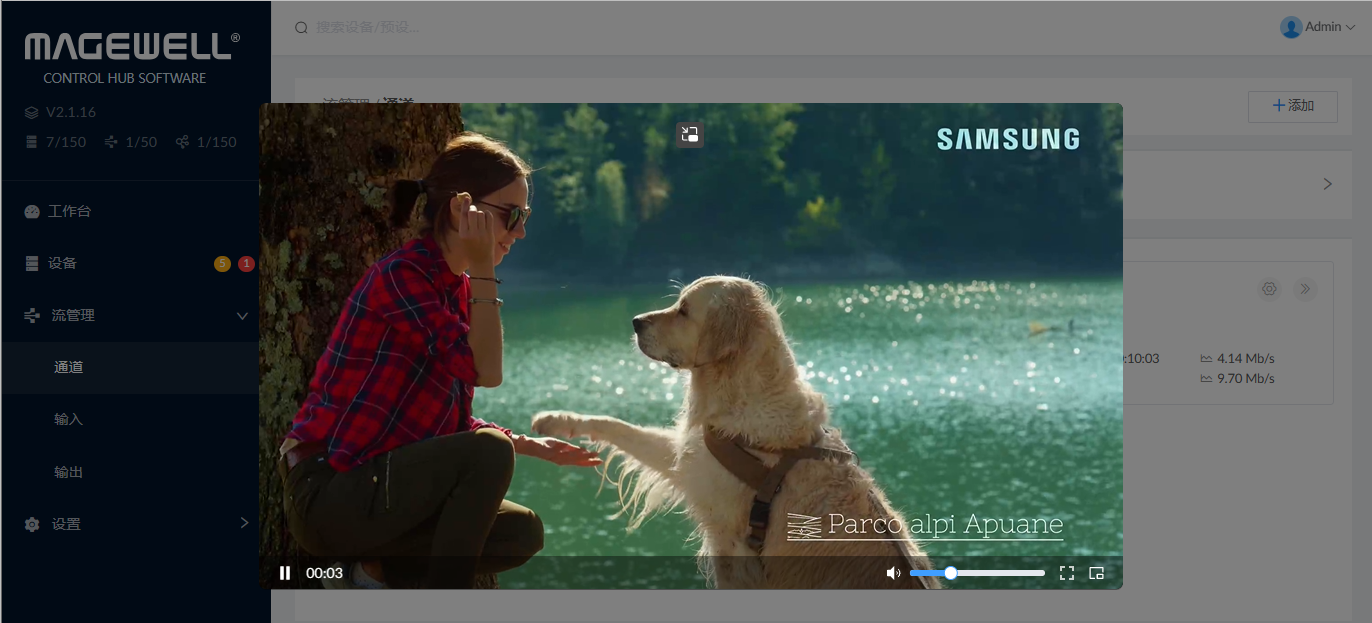Open the Admin user dropdown
This screenshot has width=1372, height=623.
pos(1318,27)
